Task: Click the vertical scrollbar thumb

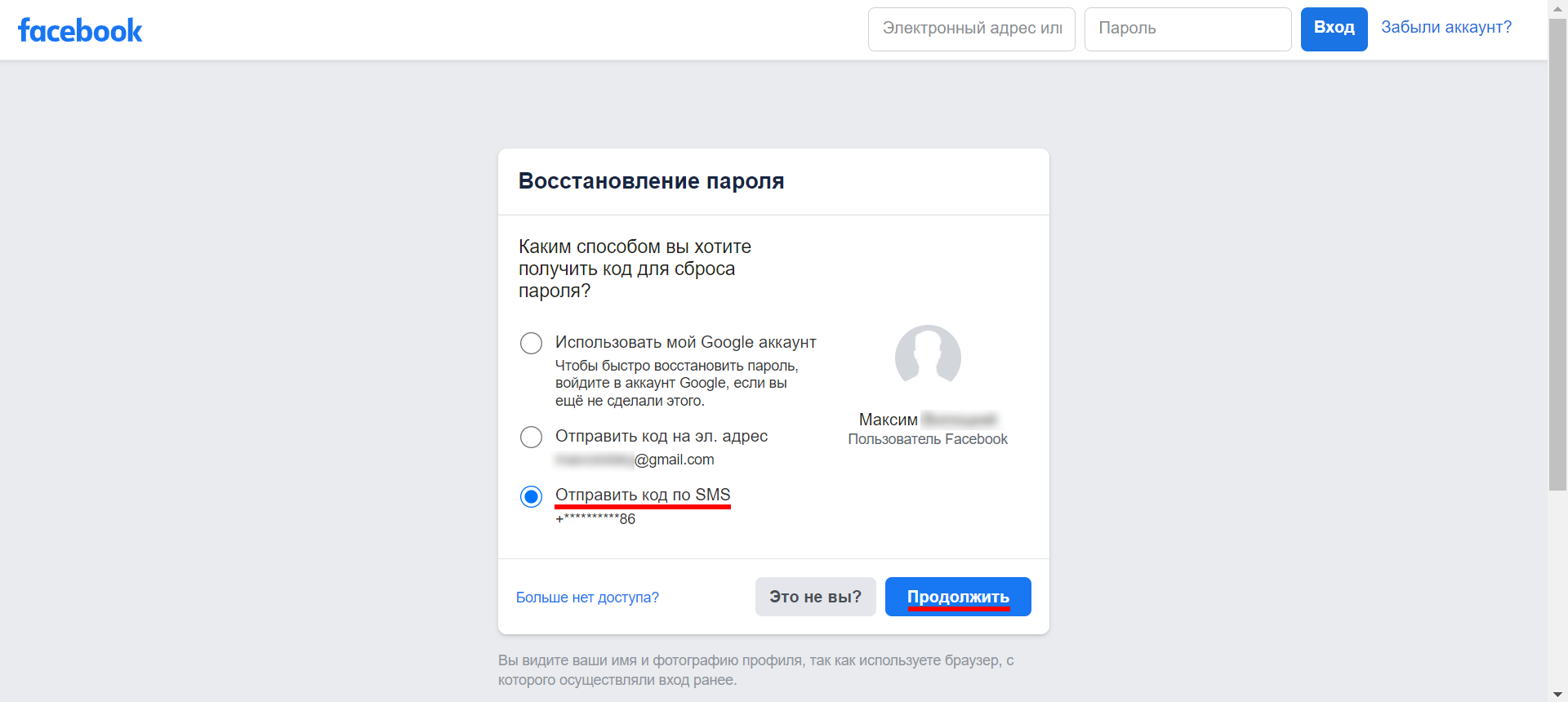Action: (x=1557, y=253)
